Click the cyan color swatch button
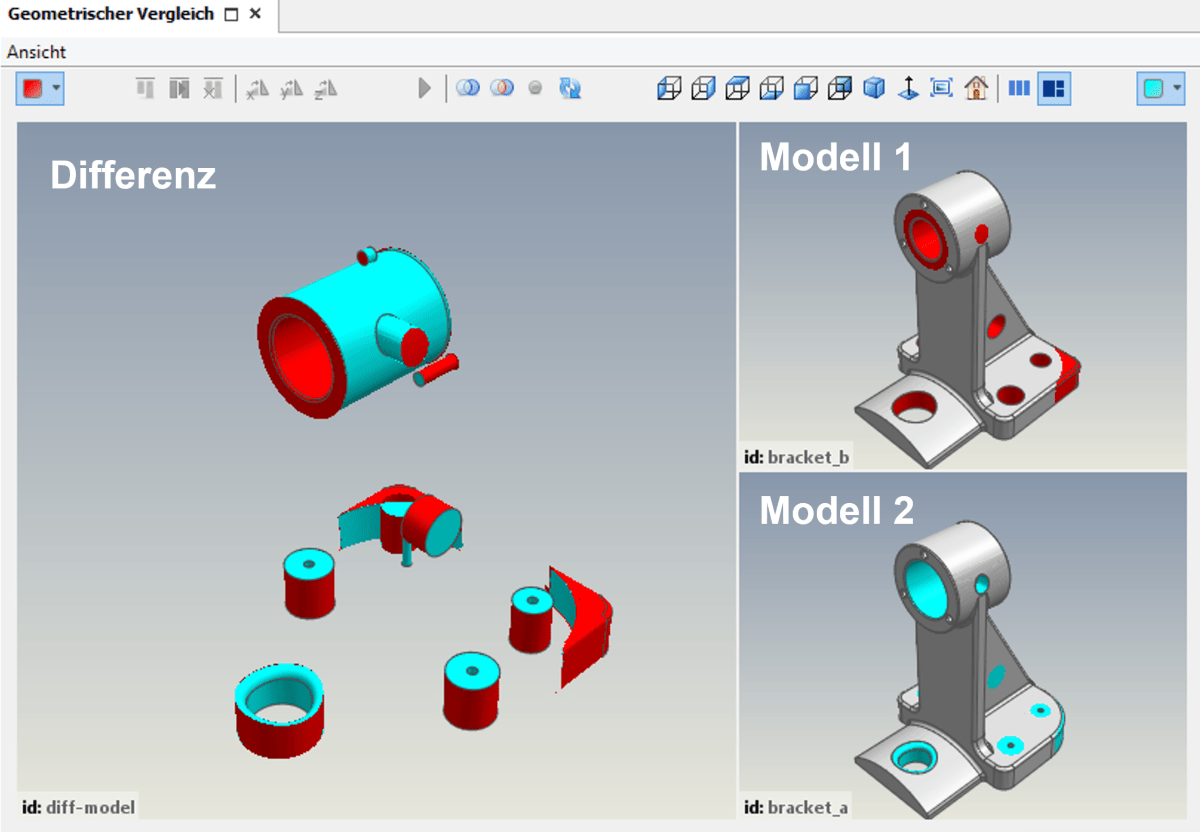This screenshot has height=832, width=1200. pos(1154,89)
